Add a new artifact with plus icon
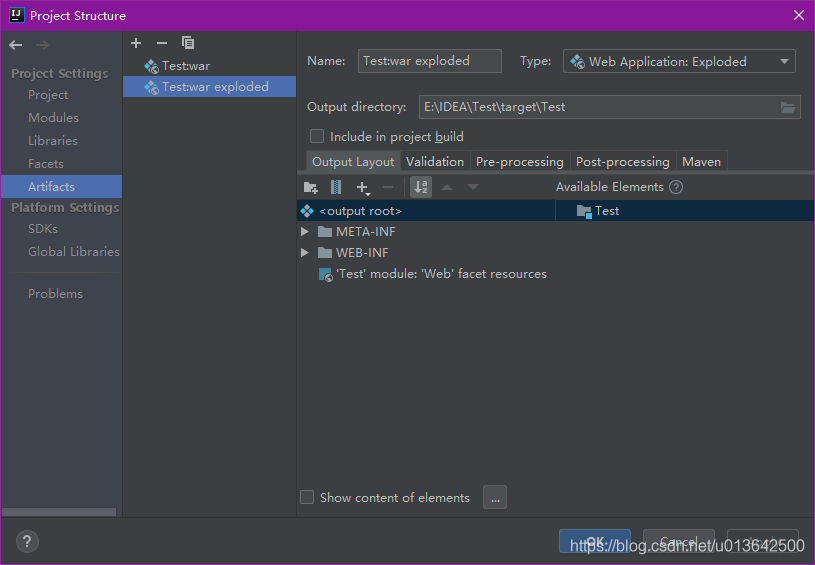The image size is (815, 565). (136, 43)
